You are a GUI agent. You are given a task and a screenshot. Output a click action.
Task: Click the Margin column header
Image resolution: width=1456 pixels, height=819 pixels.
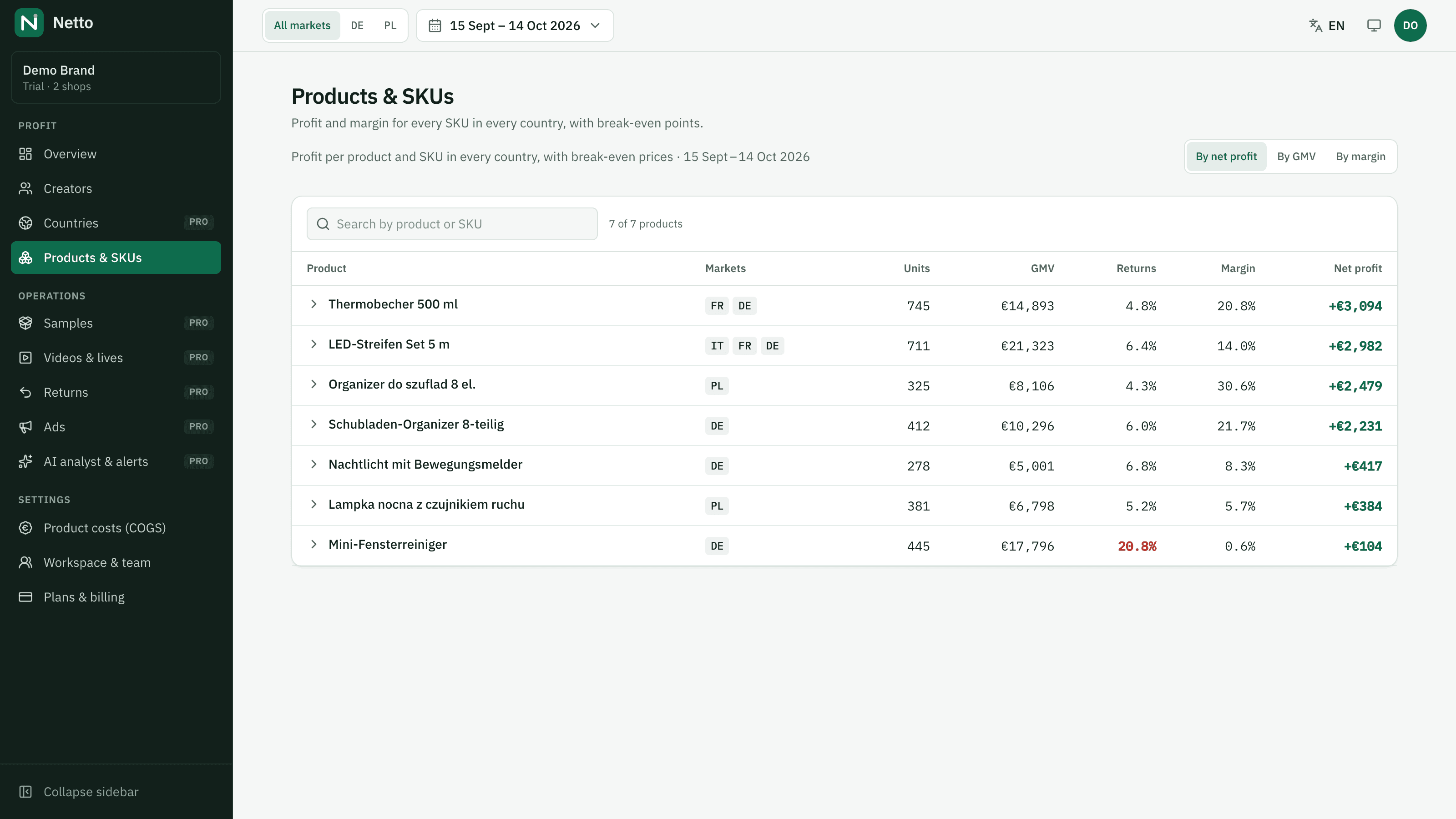1238,268
